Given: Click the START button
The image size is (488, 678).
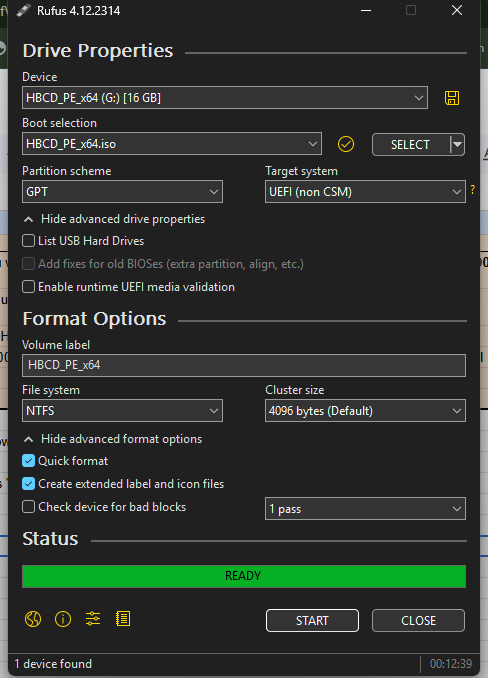Looking at the screenshot, I should 312,620.
